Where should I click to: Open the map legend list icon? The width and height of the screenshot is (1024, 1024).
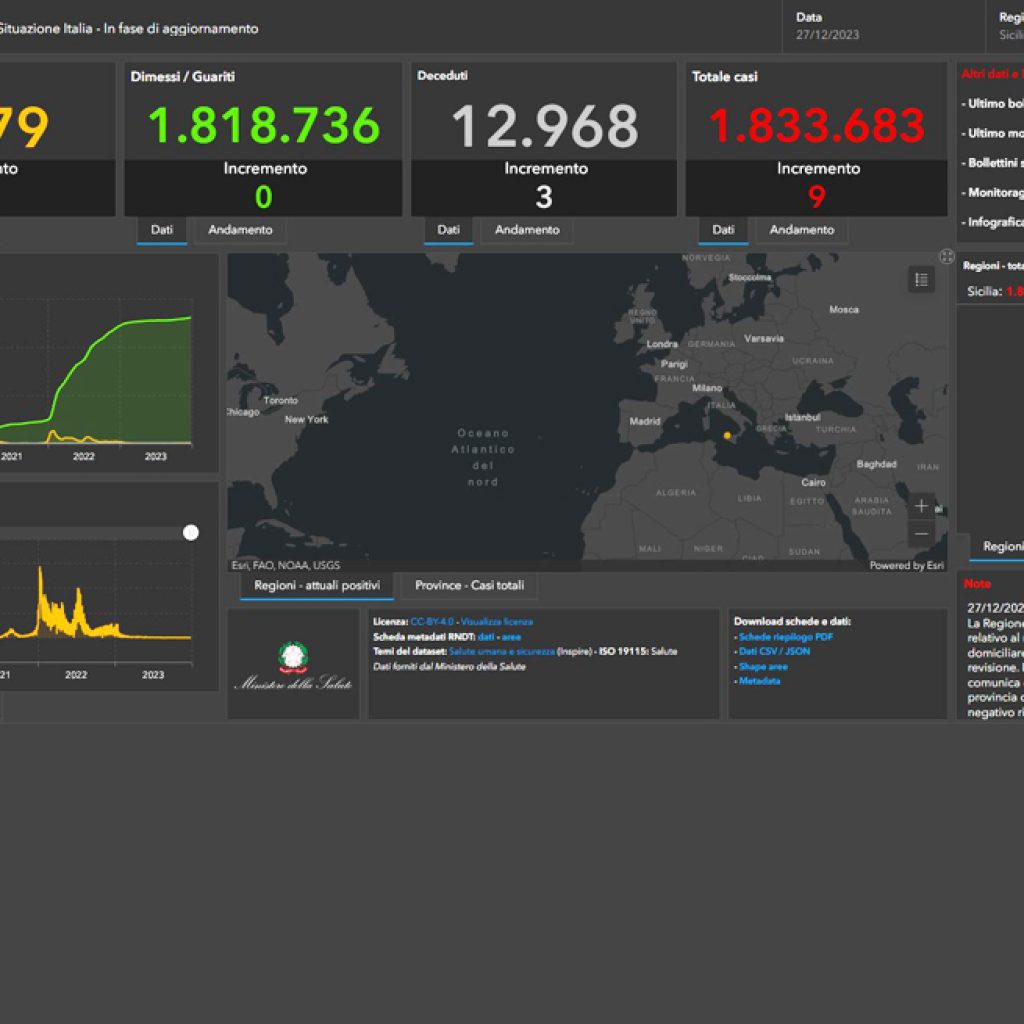[921, 280]
